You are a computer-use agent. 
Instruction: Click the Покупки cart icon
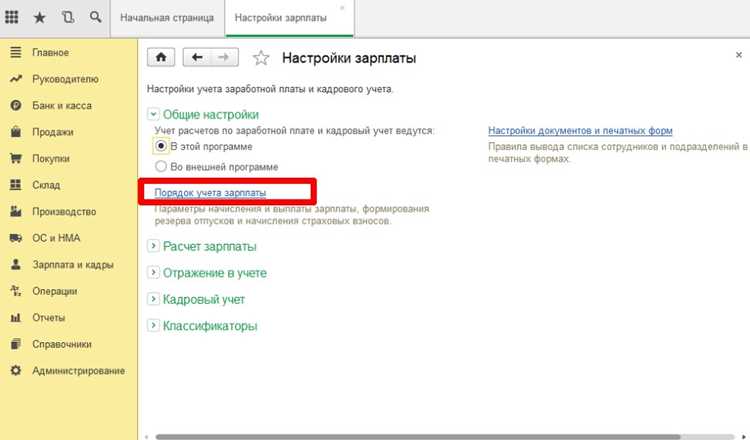[16, 158]
